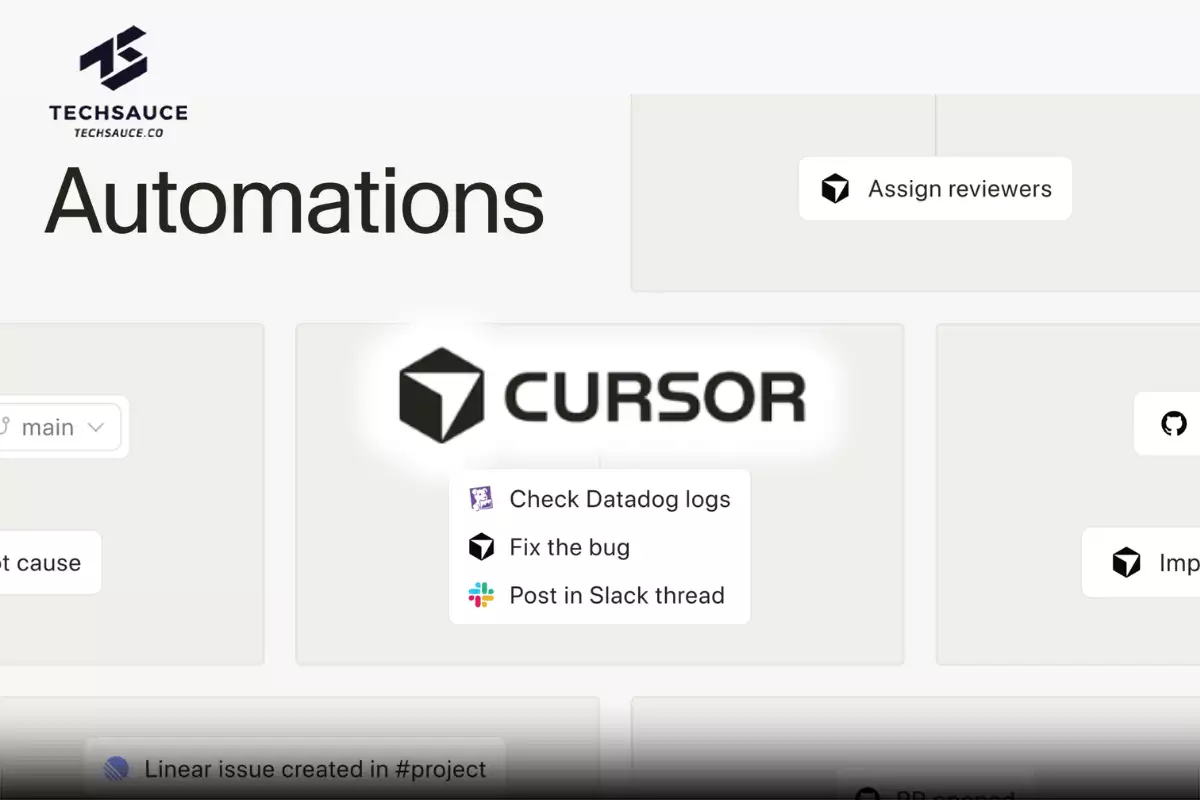Select the Assign reviewers button
Screen dimensions: 1200x800
pos(935,189)
